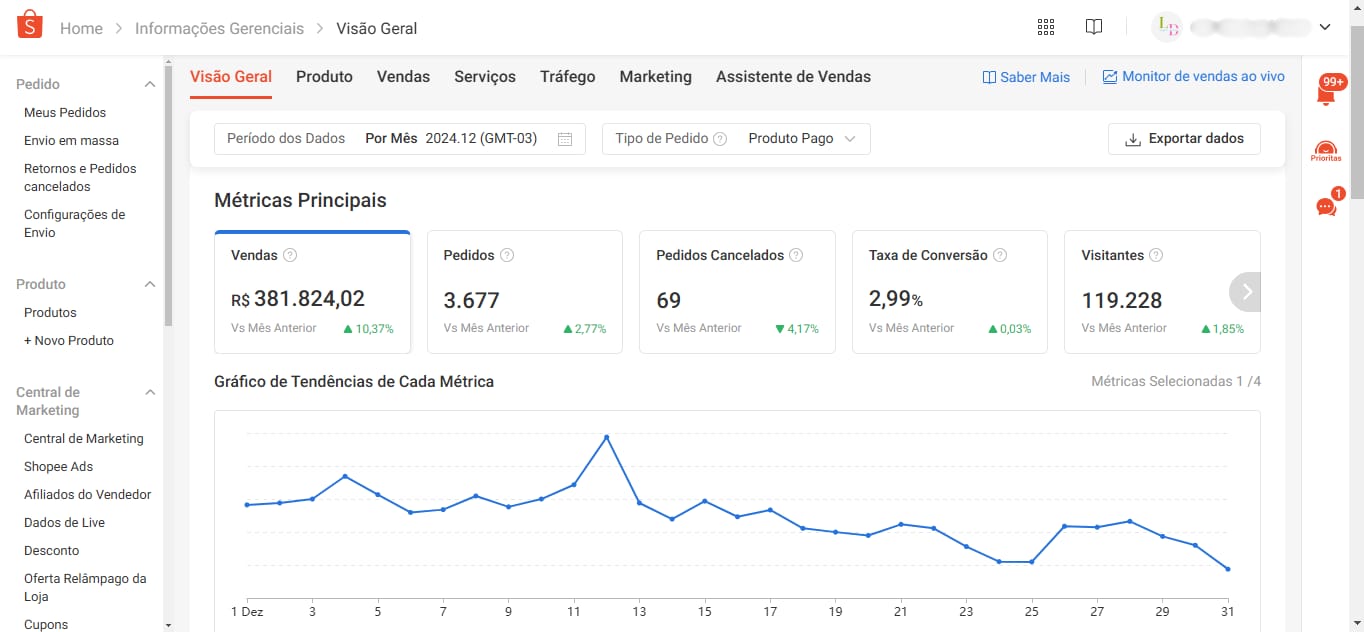Open the apps grid menu icon
Image resolution: width=1364 pixels, height=632 pixels.
[1046, 27]
